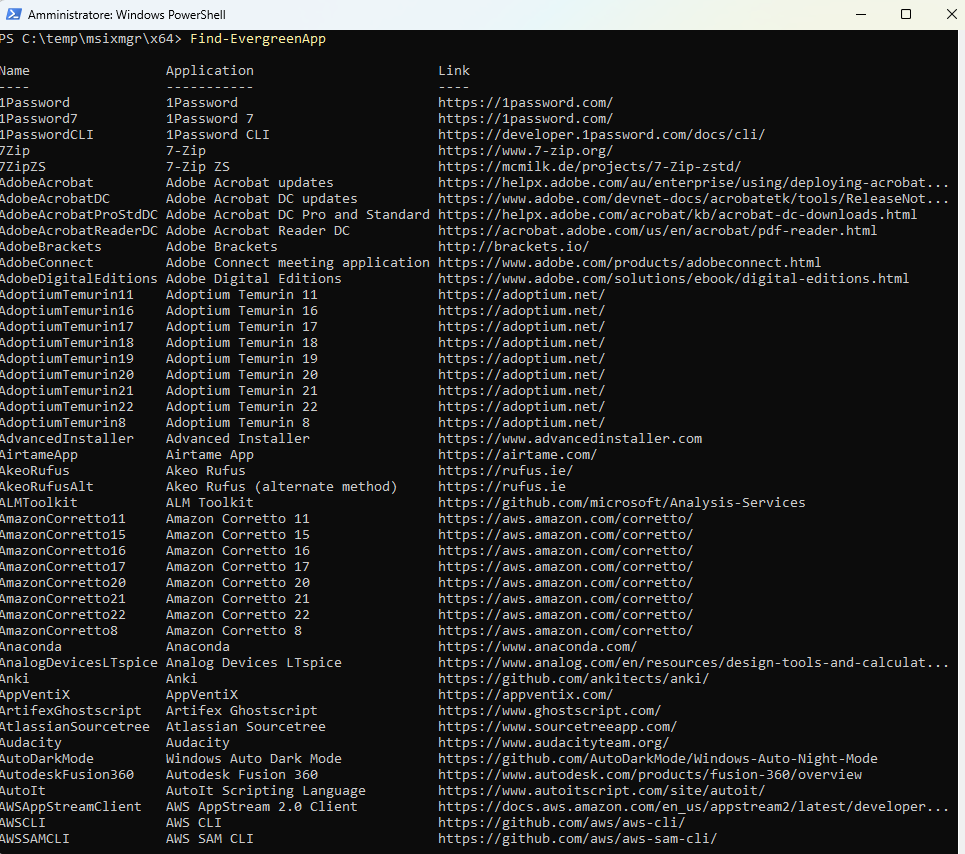Click the 'Application' column header
The height and width of the screenshot is (854, 965).
(x=210, y=71)
